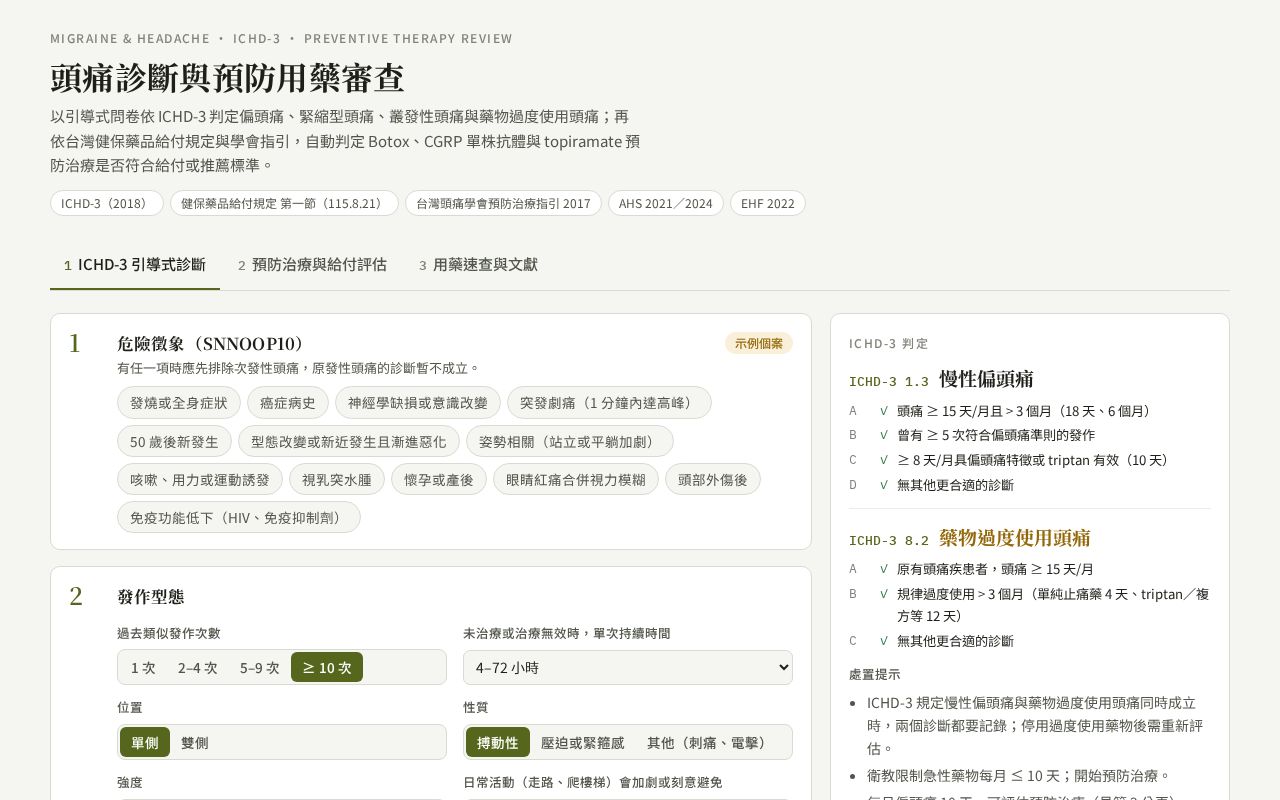Click the 慢性偏頭痛 diagnosis heading
Image resolution: width=1280 pixels, height=800 pixels.
coord(986,379)
